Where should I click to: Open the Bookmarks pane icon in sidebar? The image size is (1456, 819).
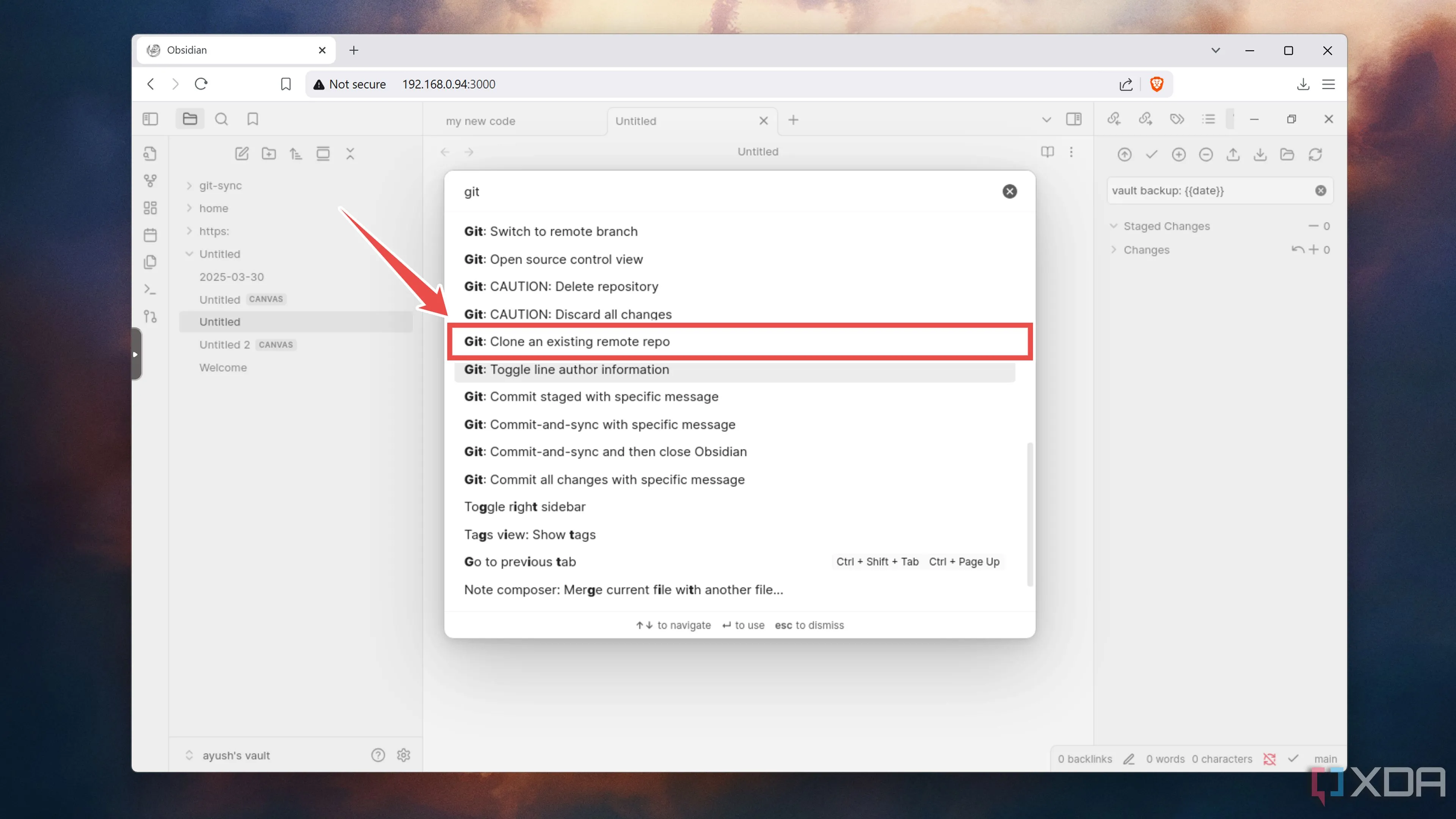point(253,119)
